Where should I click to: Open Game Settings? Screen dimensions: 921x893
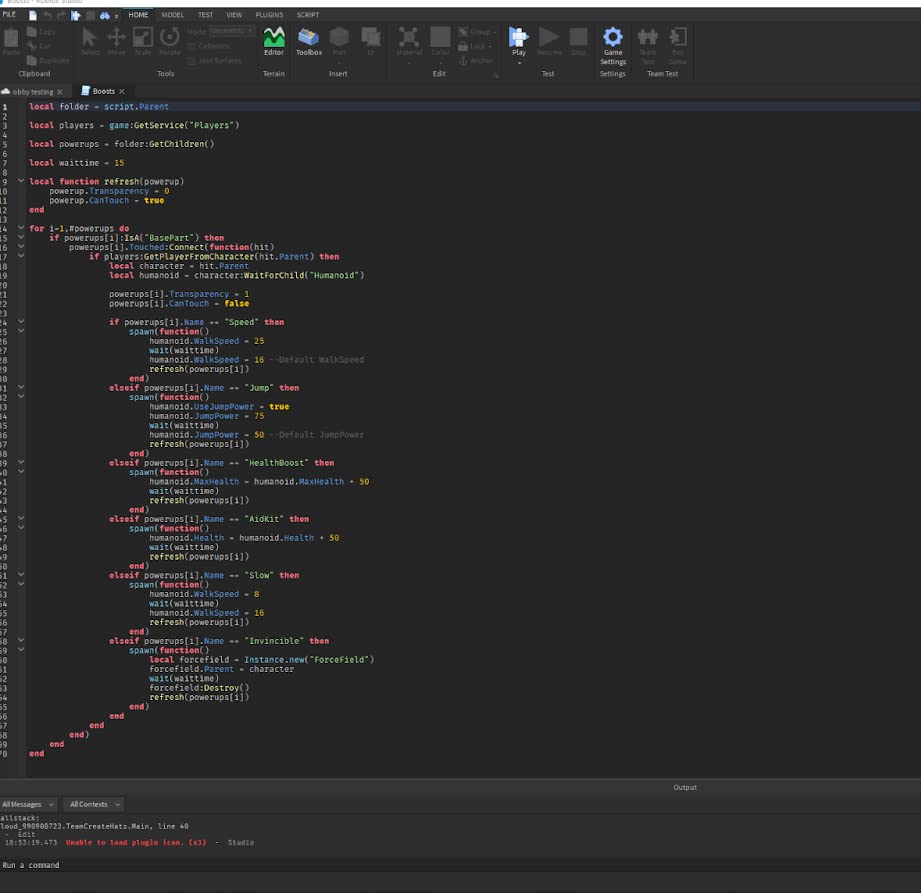point(612,40)
